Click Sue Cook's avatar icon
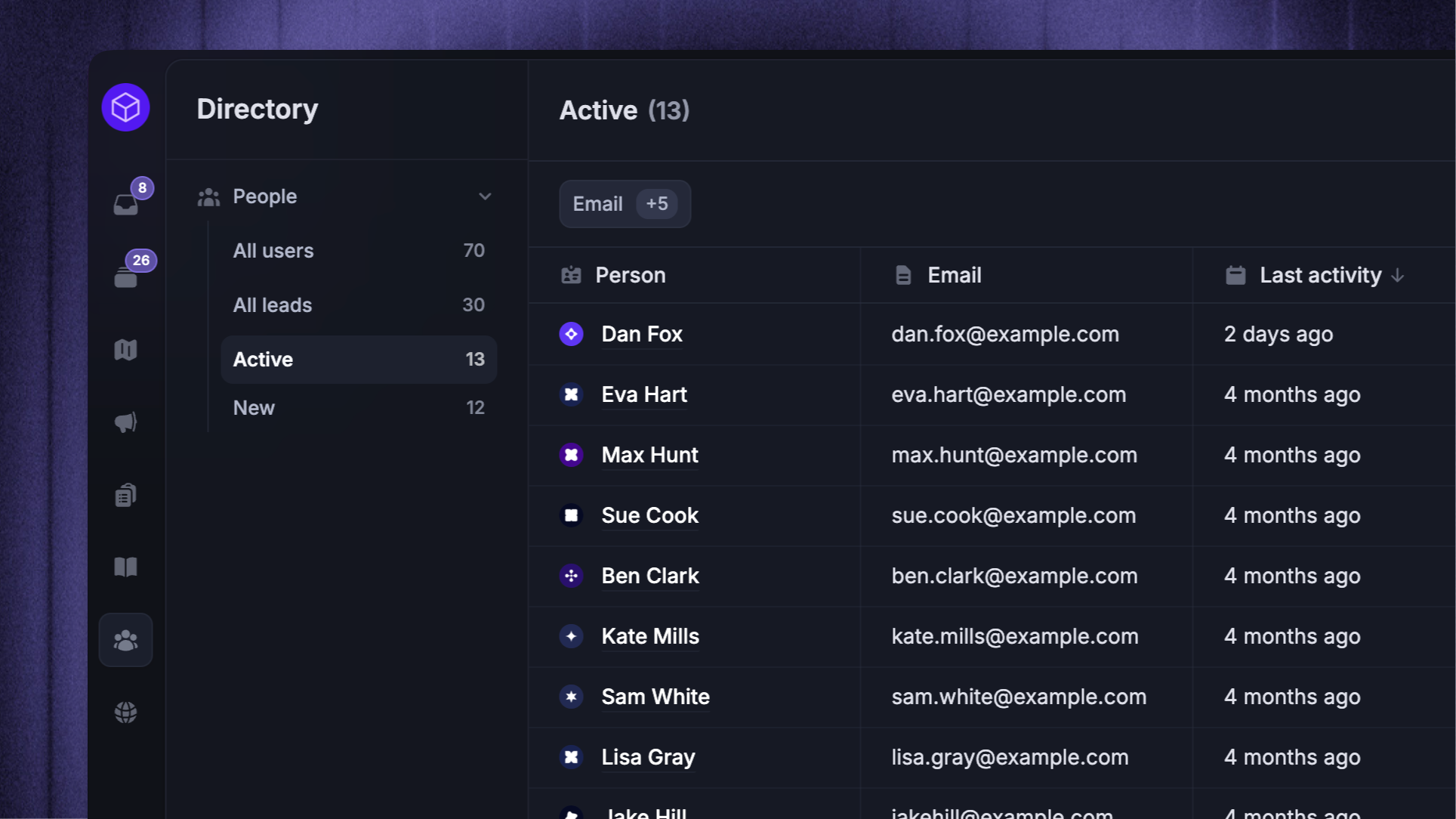Screen dimensions: 1456x819 (x=571, y=515)
